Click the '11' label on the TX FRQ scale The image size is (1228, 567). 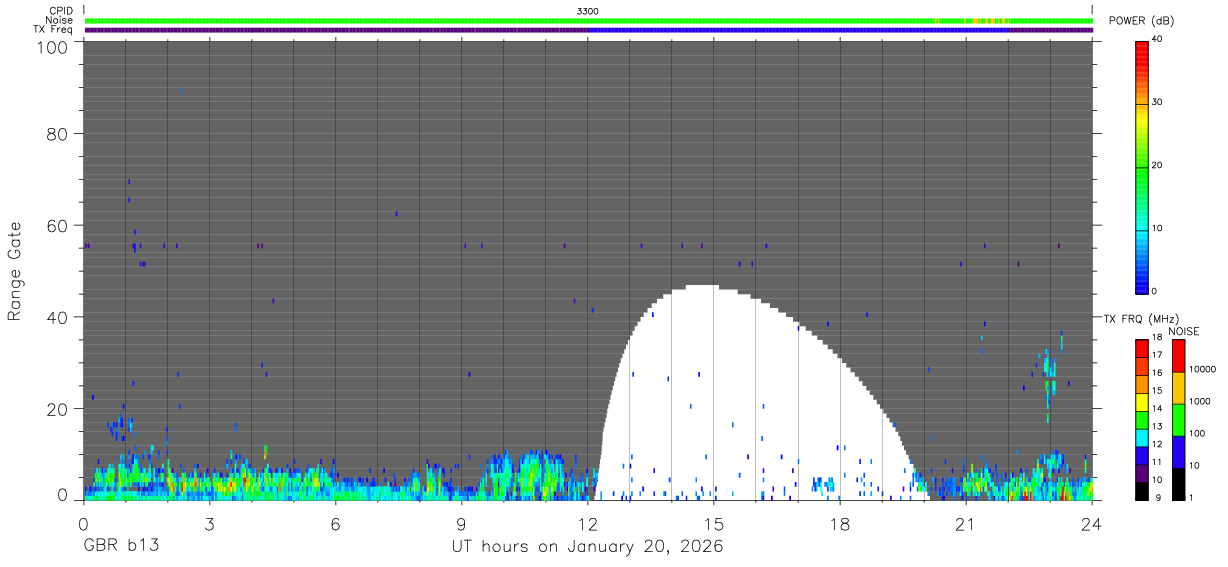[1156, 462]
